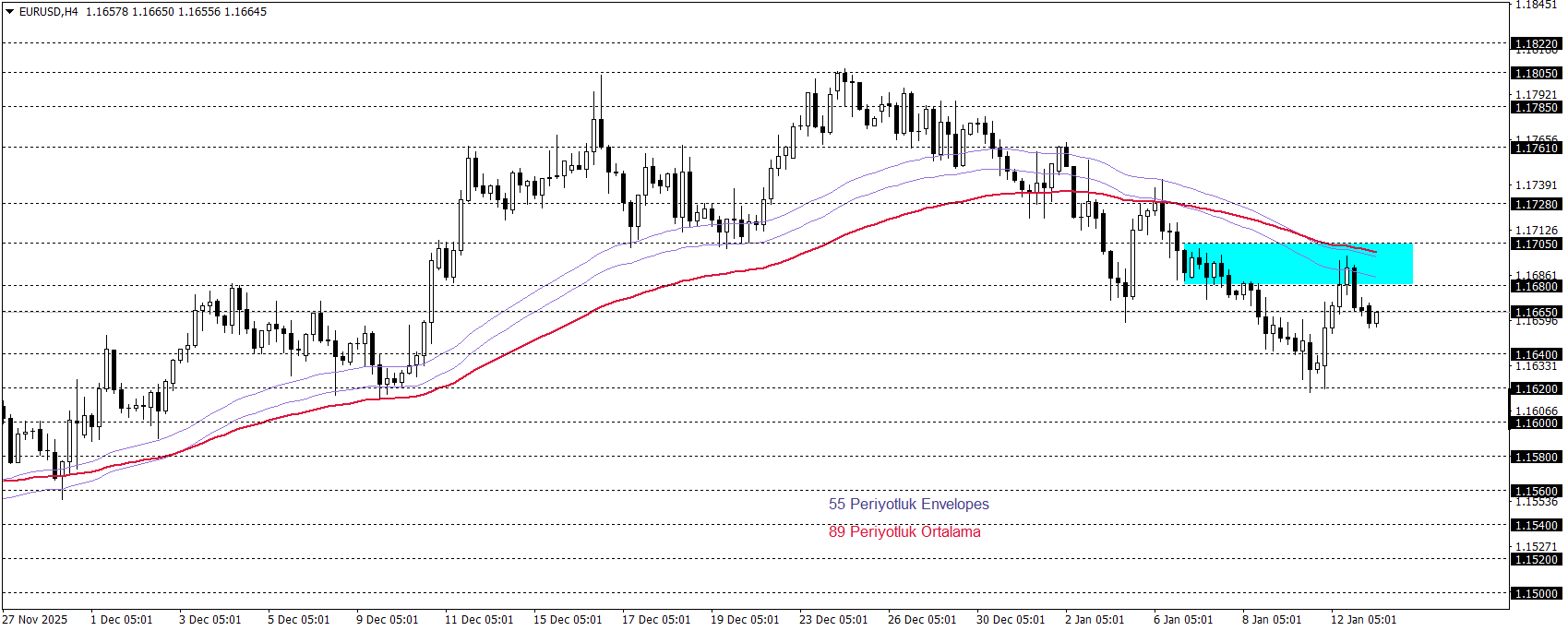This screenshot has width=1568, height=631.
Task: Click the '23 Dec 05:01' time axis label
Action: pyautogui.click(x=833, y=619)
